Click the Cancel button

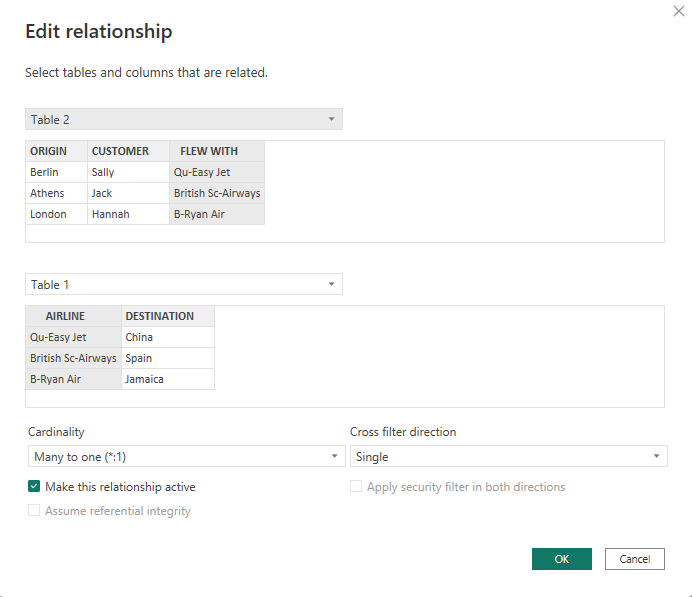[634, 559]
